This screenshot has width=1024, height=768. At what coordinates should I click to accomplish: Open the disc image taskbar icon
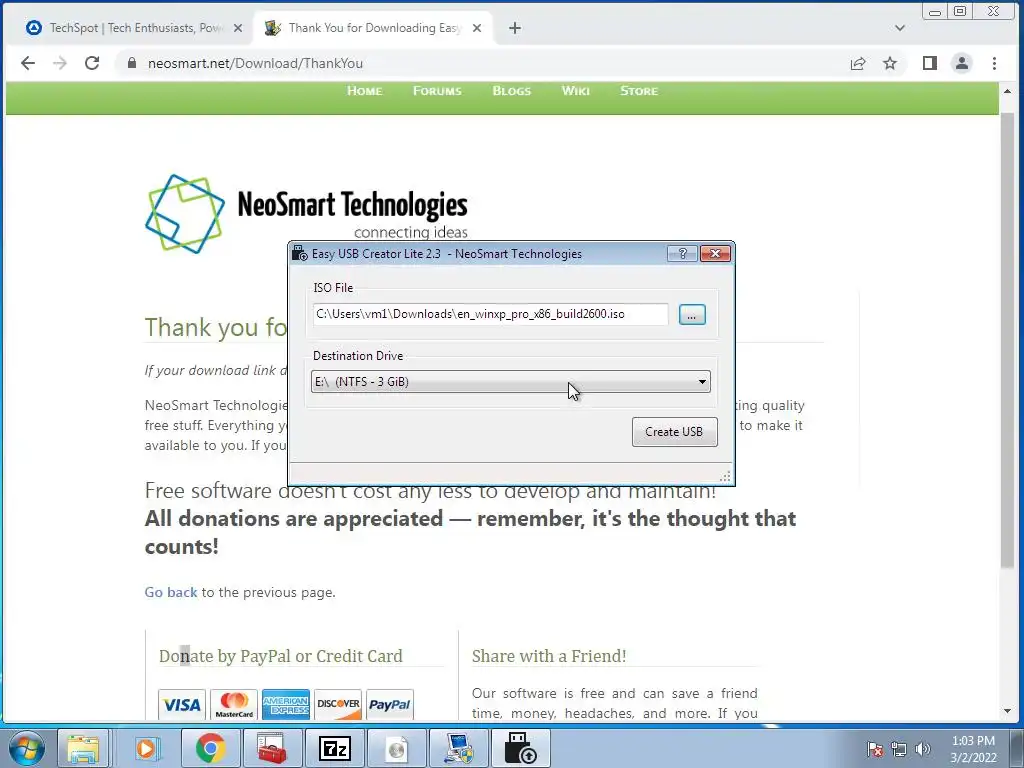(x=397, y=748)
